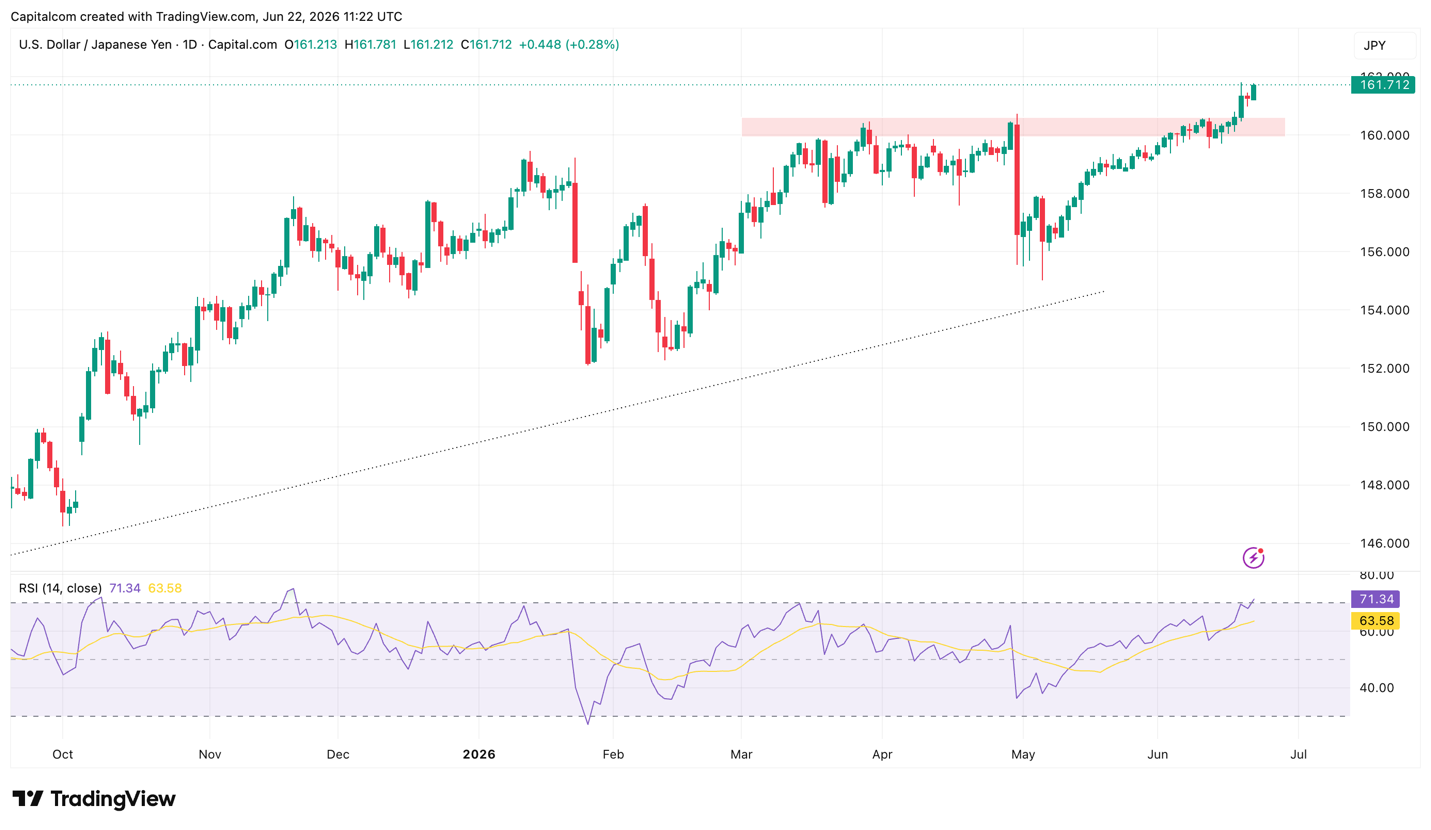
Task: Click the purple lightning flash icon
Action: tap(1253, 557)
